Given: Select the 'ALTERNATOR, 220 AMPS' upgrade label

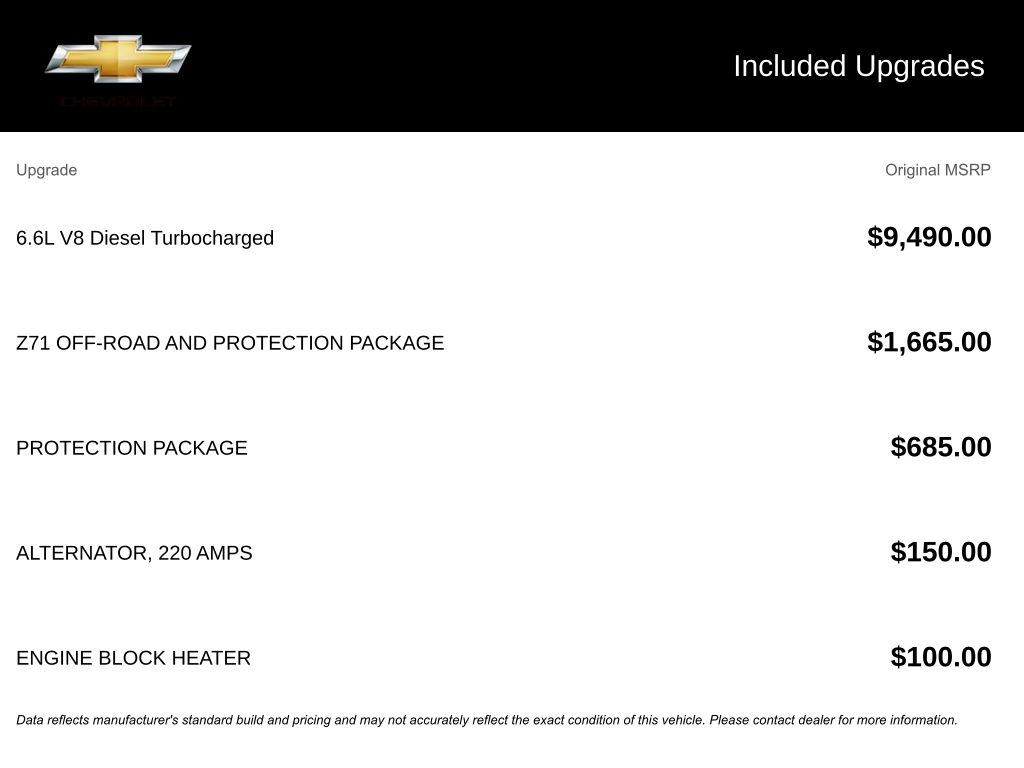Looking at the screenshot, I should click(134, 553).
